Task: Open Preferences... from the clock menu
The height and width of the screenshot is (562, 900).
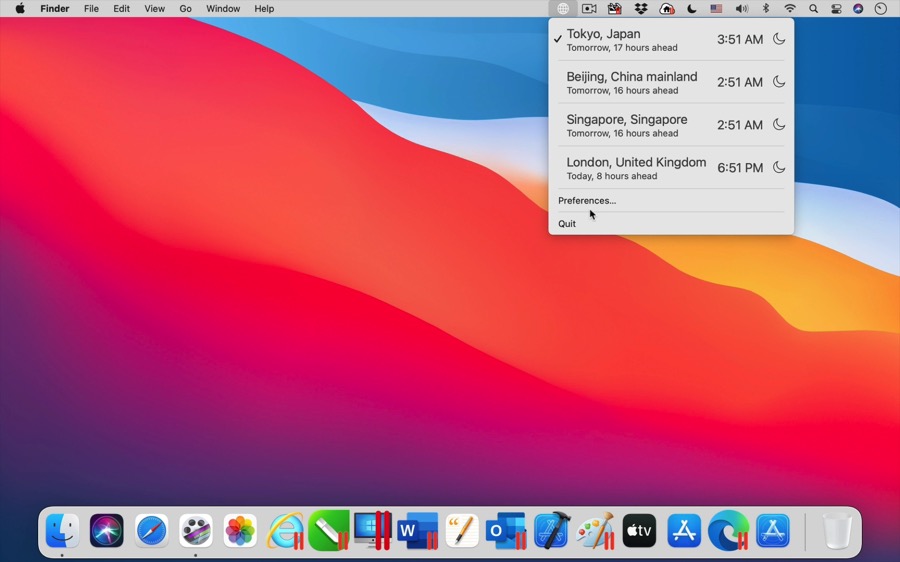Action: click(x=587, y=201)
